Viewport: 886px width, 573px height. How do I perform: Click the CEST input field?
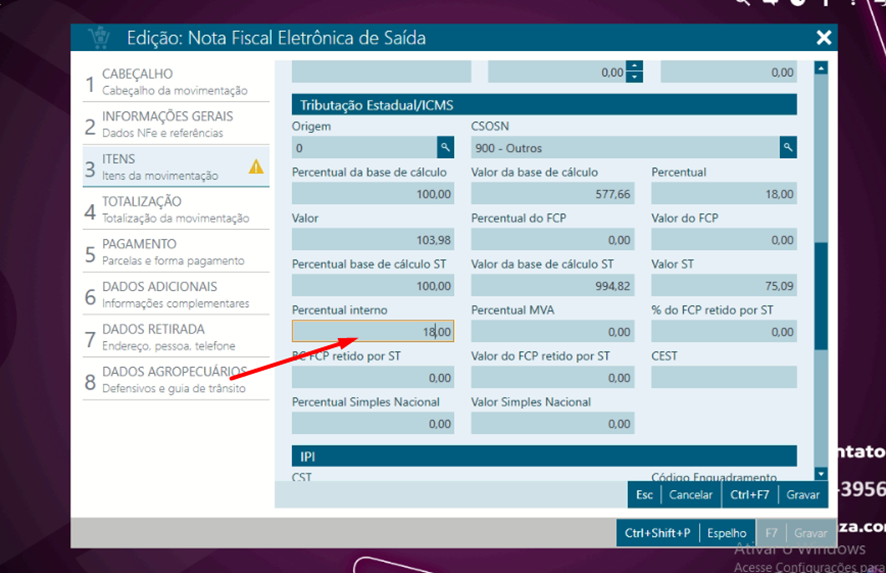tap(723, 378)
